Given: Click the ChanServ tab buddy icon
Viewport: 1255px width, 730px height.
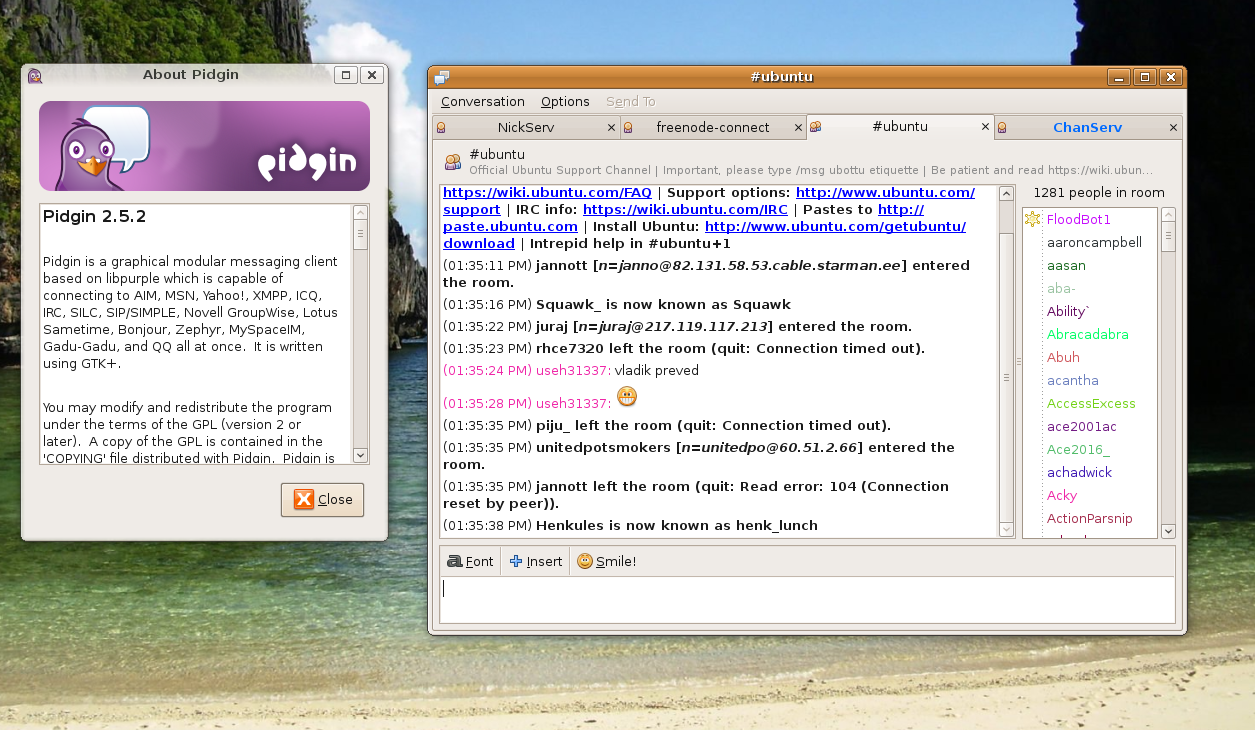Looking at the screenshot, I should point(1001,128).
